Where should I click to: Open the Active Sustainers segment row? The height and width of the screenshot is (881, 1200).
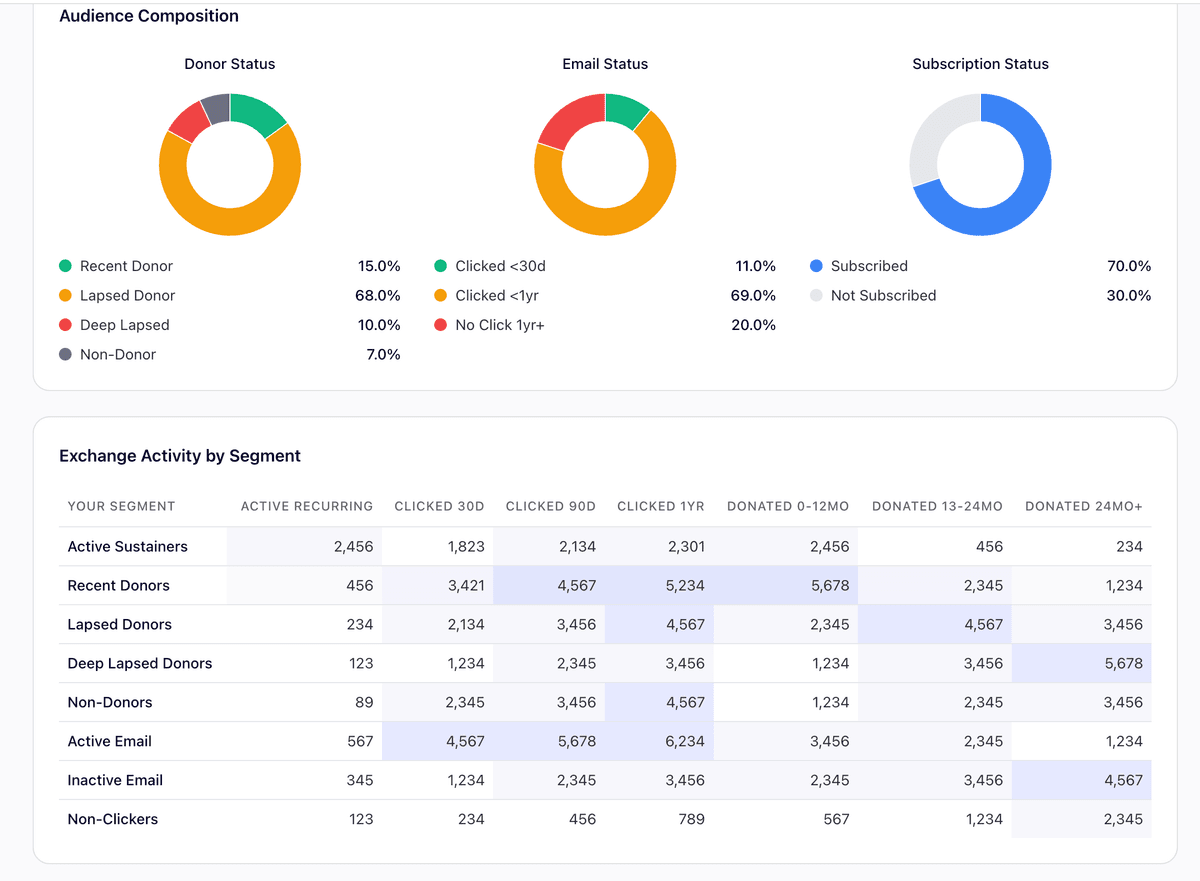125,546
